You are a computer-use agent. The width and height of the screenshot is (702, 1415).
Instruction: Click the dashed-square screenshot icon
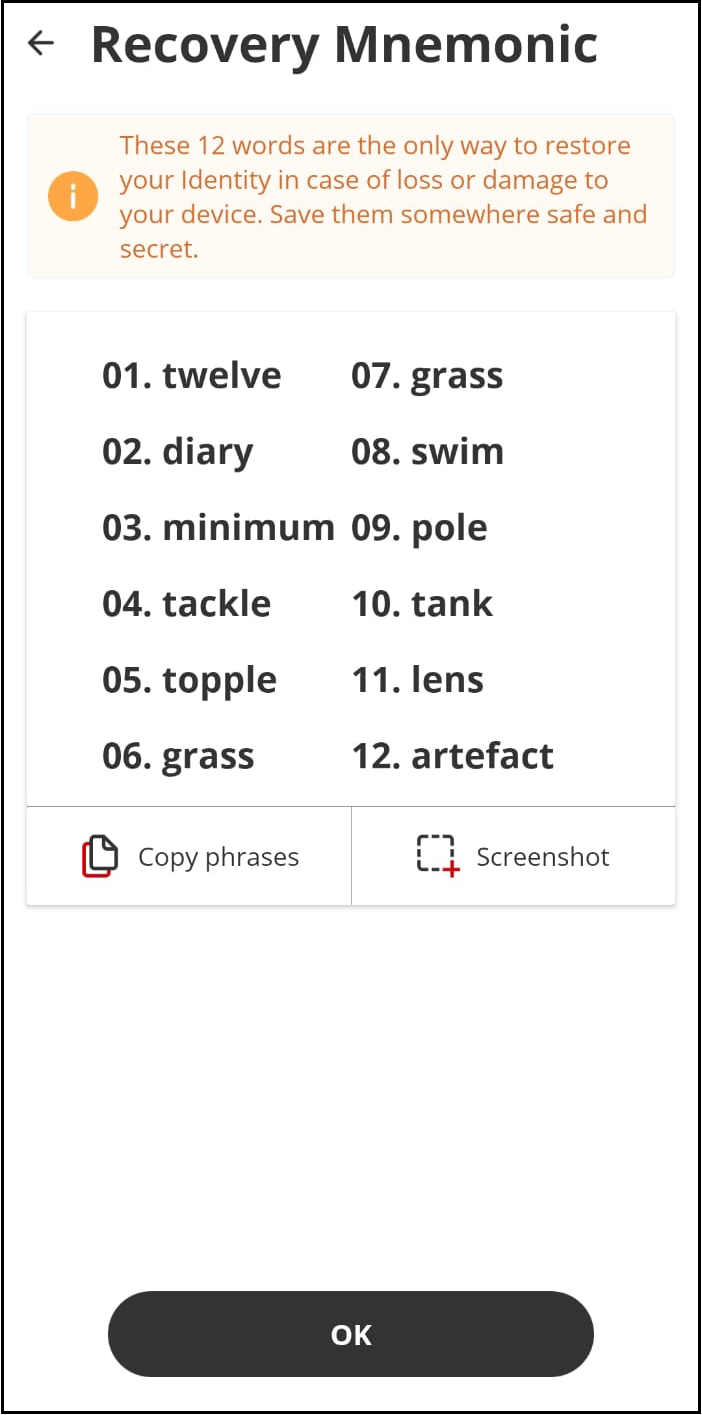click(437, 857)
